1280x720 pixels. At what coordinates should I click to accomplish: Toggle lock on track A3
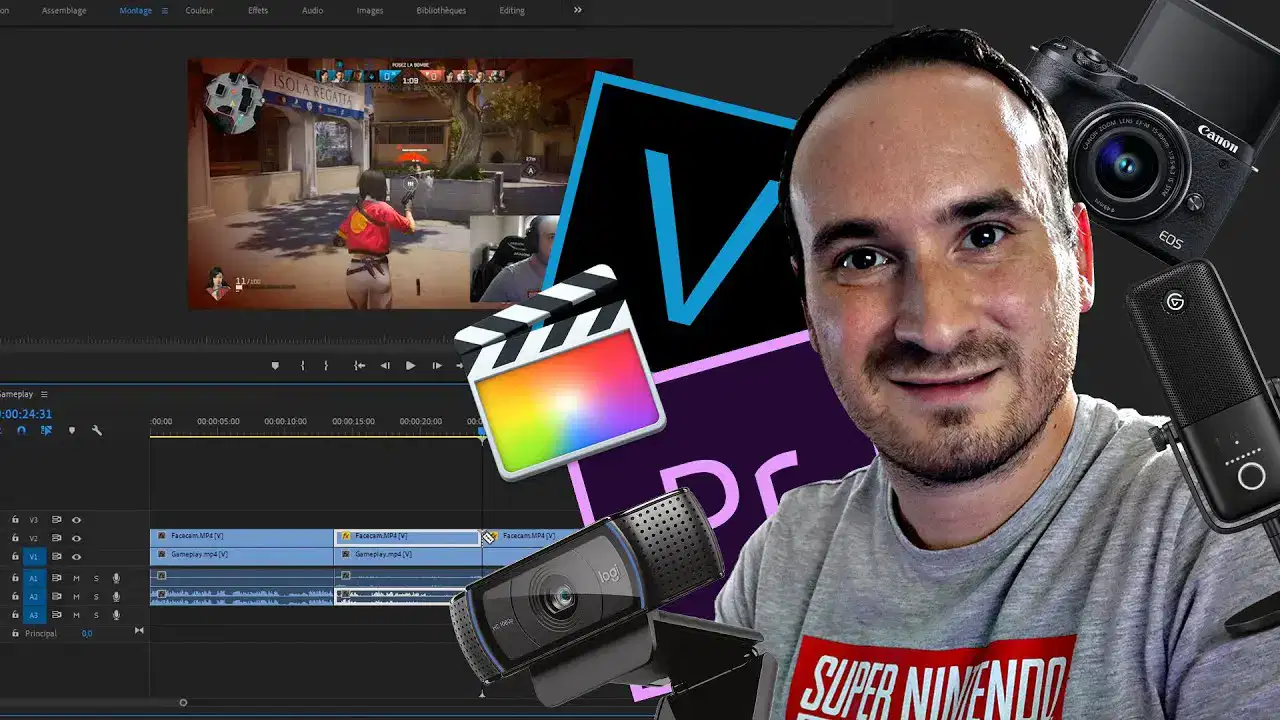[x=15, y=615]
